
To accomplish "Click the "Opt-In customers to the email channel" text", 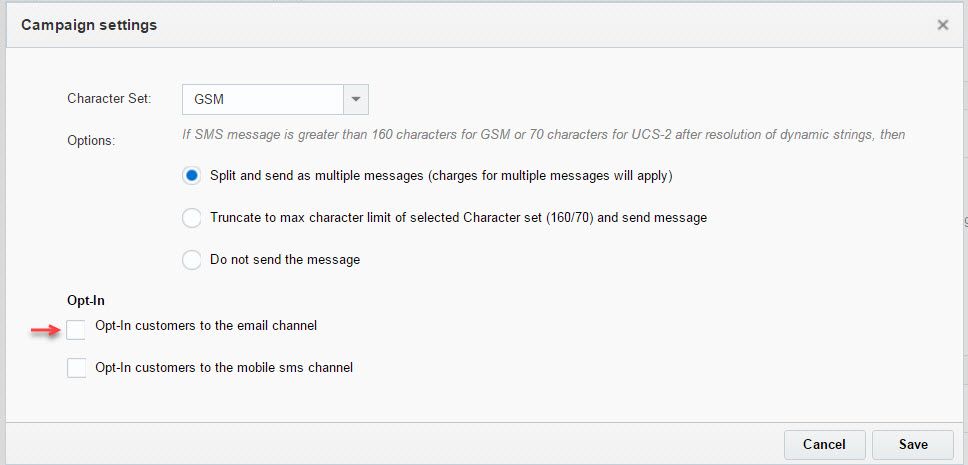I will click(206, 326).
